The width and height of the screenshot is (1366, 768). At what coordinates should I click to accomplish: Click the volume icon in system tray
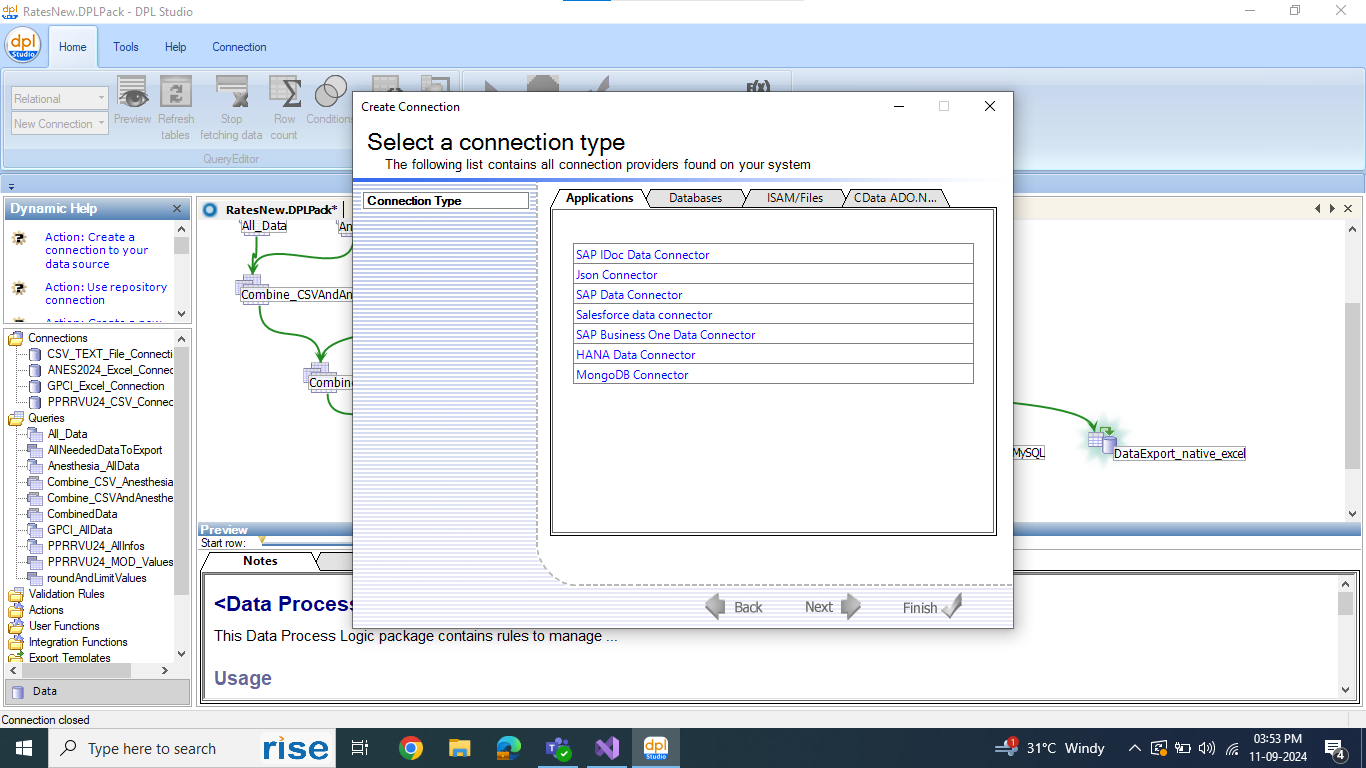point(1207,748)
